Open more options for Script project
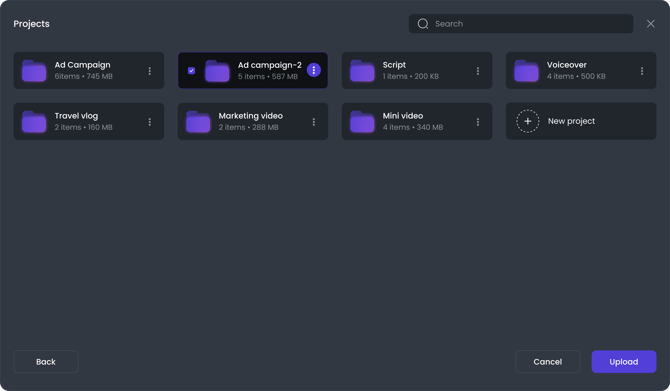Screen dimensions: 670x391 [x=478, y=71]
